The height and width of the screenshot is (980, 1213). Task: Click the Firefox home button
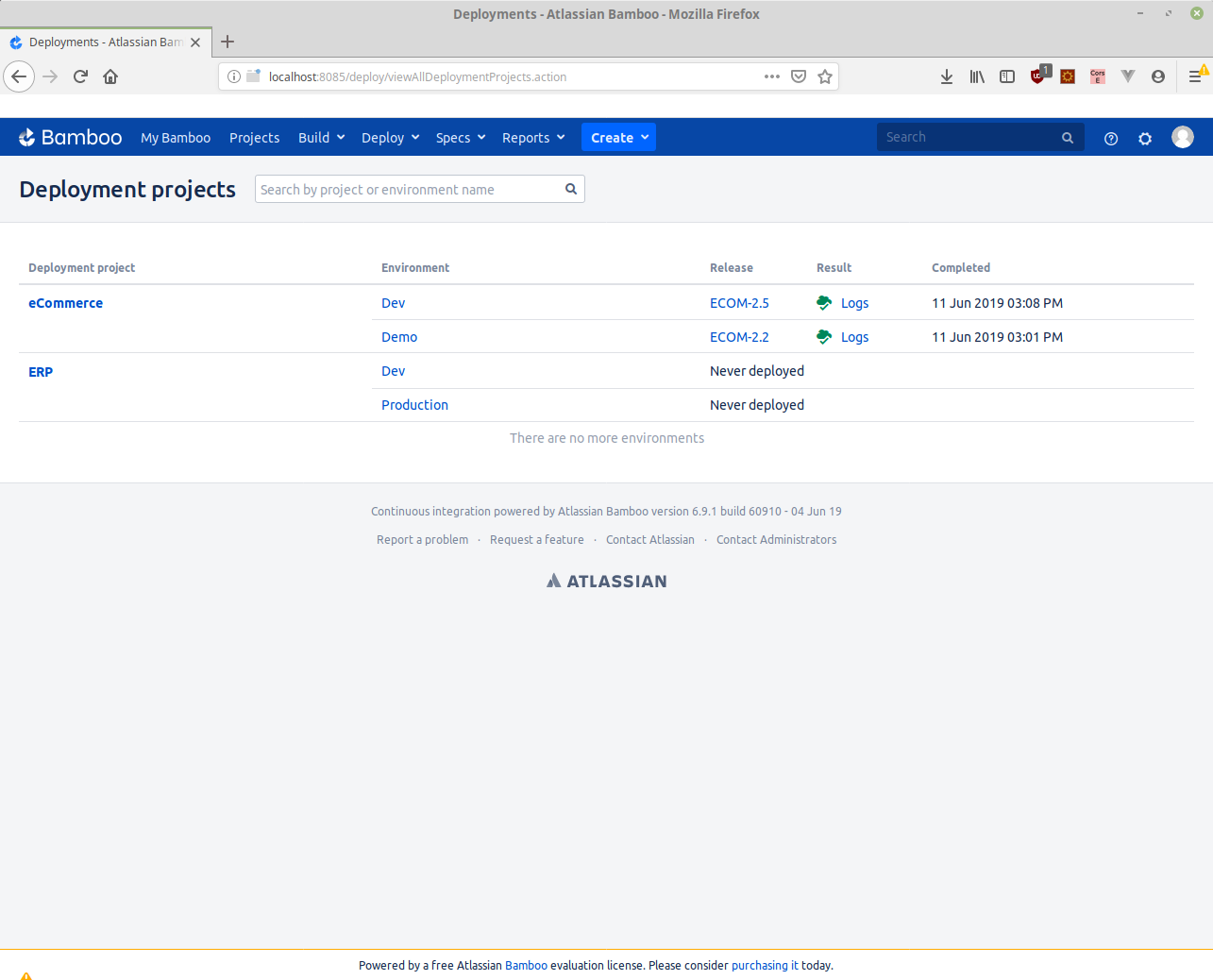tap(110, 77)
